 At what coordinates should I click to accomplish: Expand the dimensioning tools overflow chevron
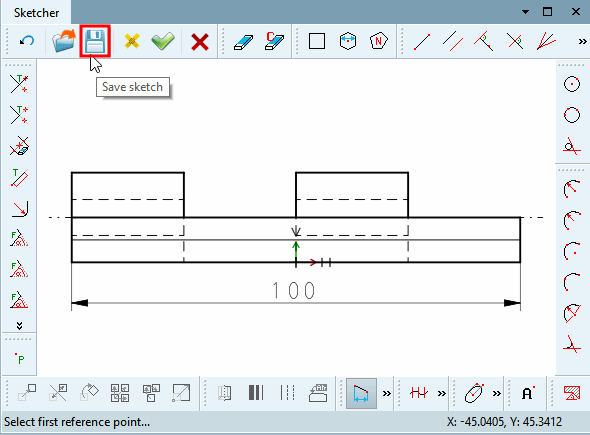click(x=387, y=394)
